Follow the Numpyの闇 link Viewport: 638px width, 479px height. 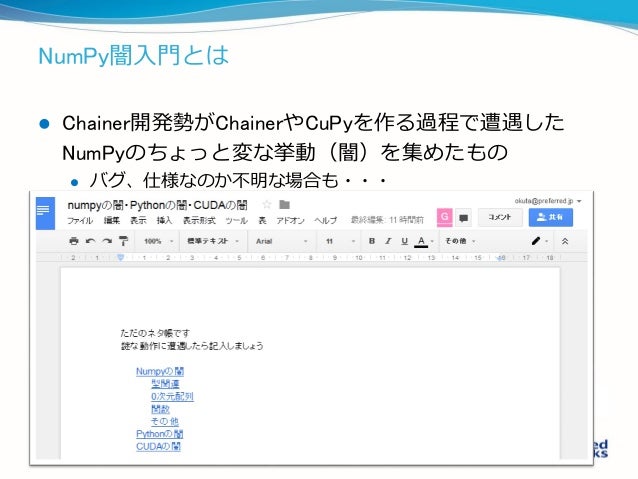coord(160,371)
